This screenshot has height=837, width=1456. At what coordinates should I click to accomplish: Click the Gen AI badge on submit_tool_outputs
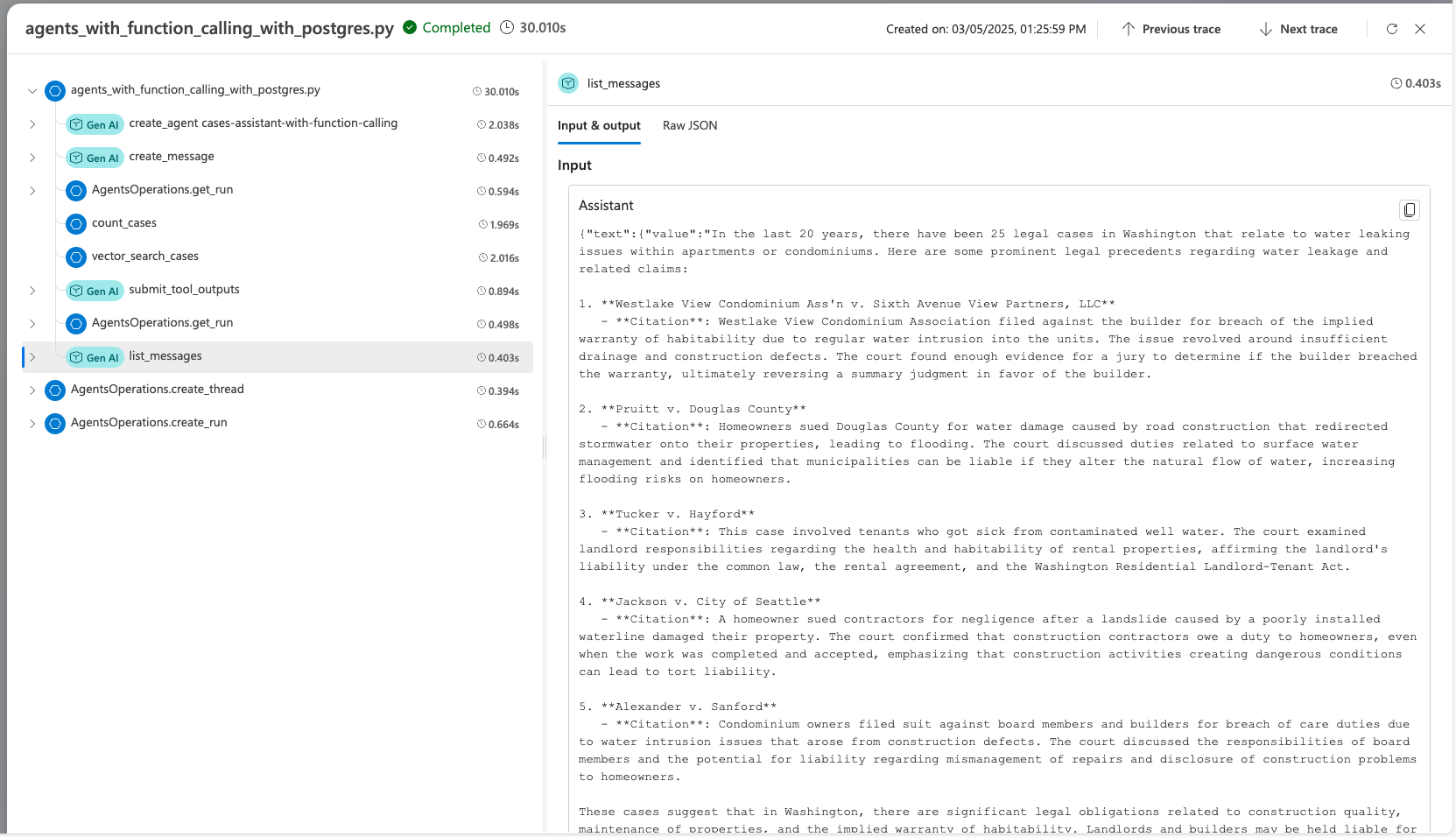pos(94,291)
